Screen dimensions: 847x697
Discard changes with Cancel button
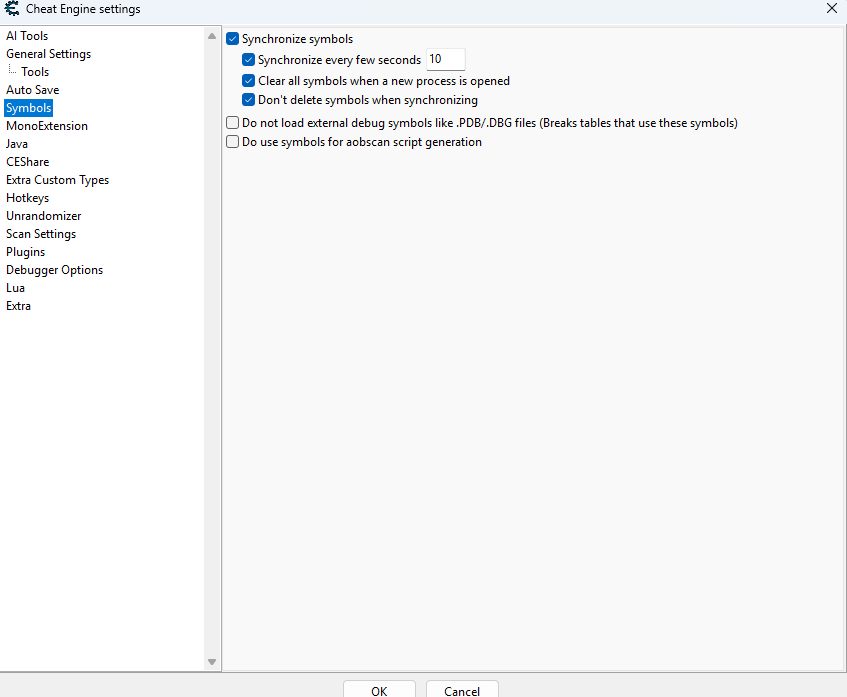pos(462,689)
